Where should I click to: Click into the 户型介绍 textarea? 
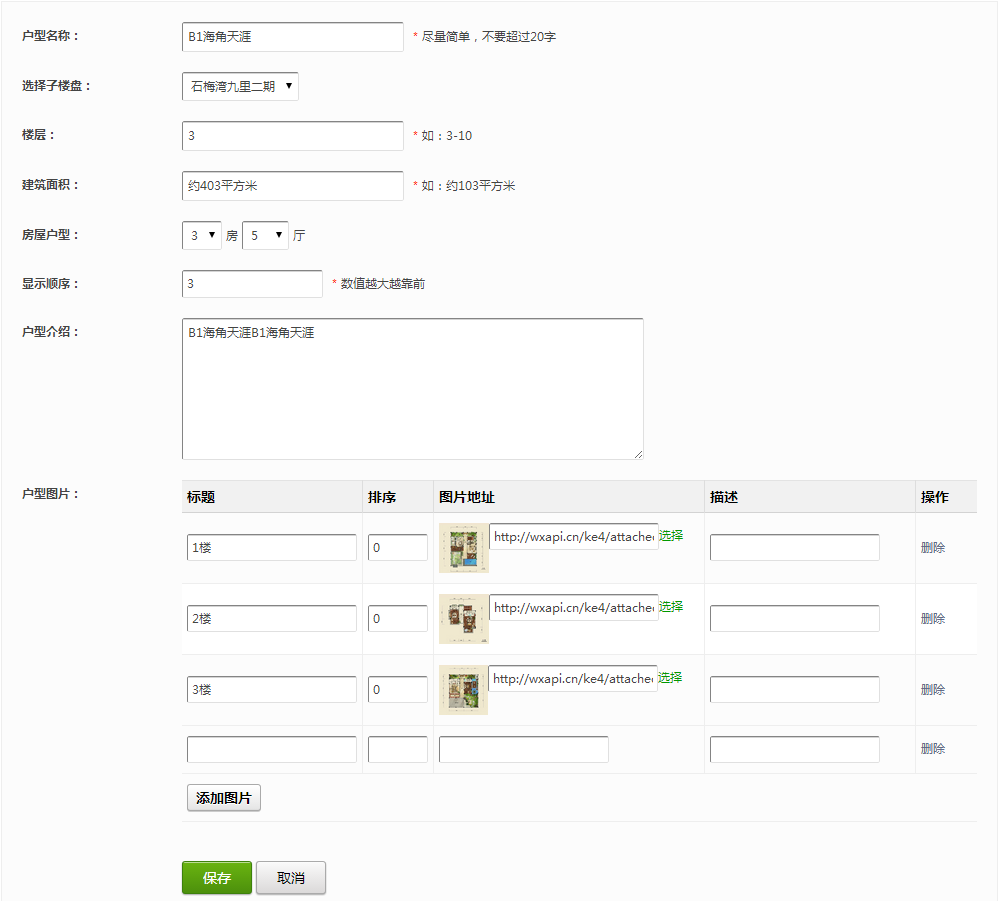coord(412,389)
